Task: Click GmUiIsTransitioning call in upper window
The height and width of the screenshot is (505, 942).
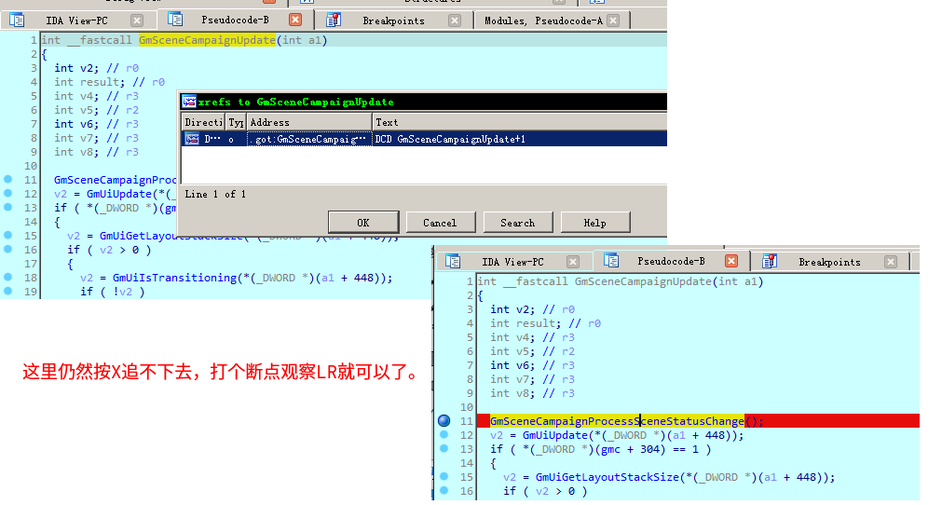Action: [175, 277]
